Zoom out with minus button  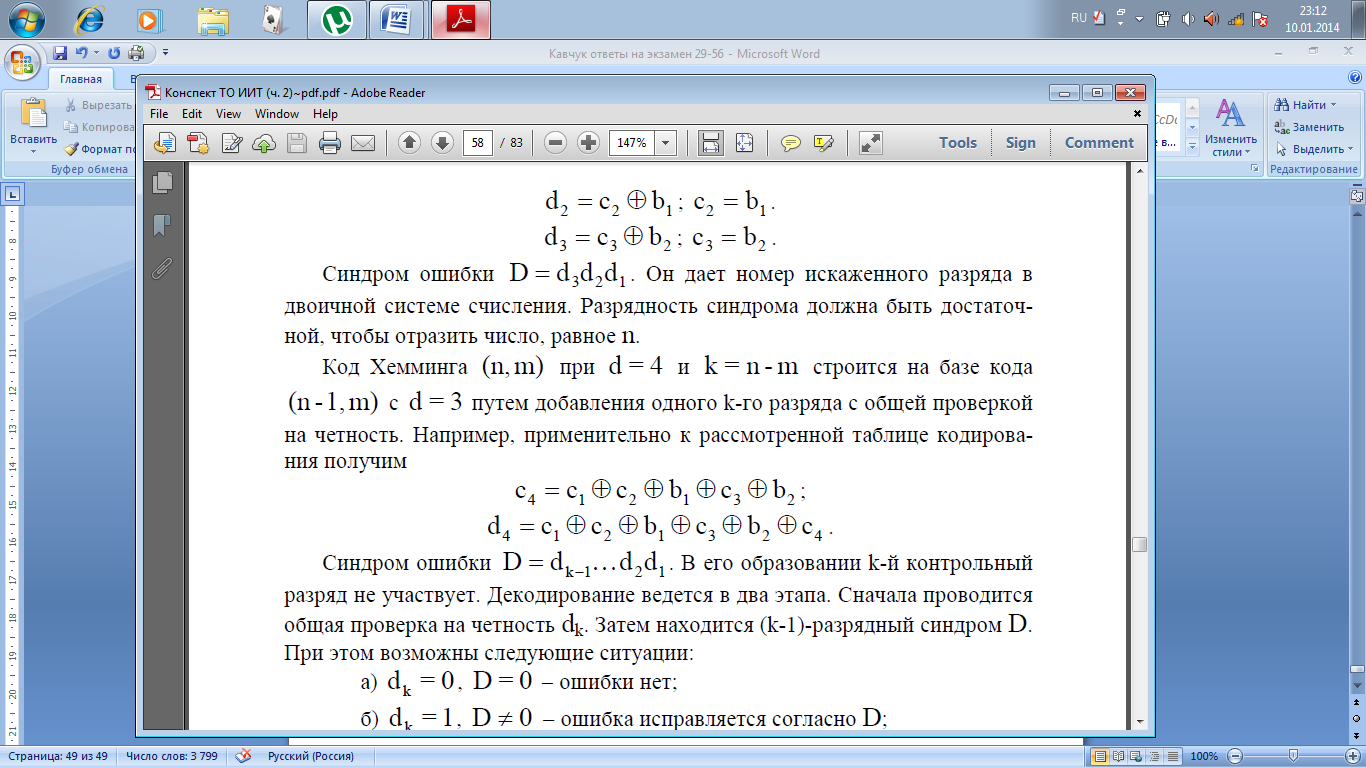pyautogui.click(x=556, y=143)
